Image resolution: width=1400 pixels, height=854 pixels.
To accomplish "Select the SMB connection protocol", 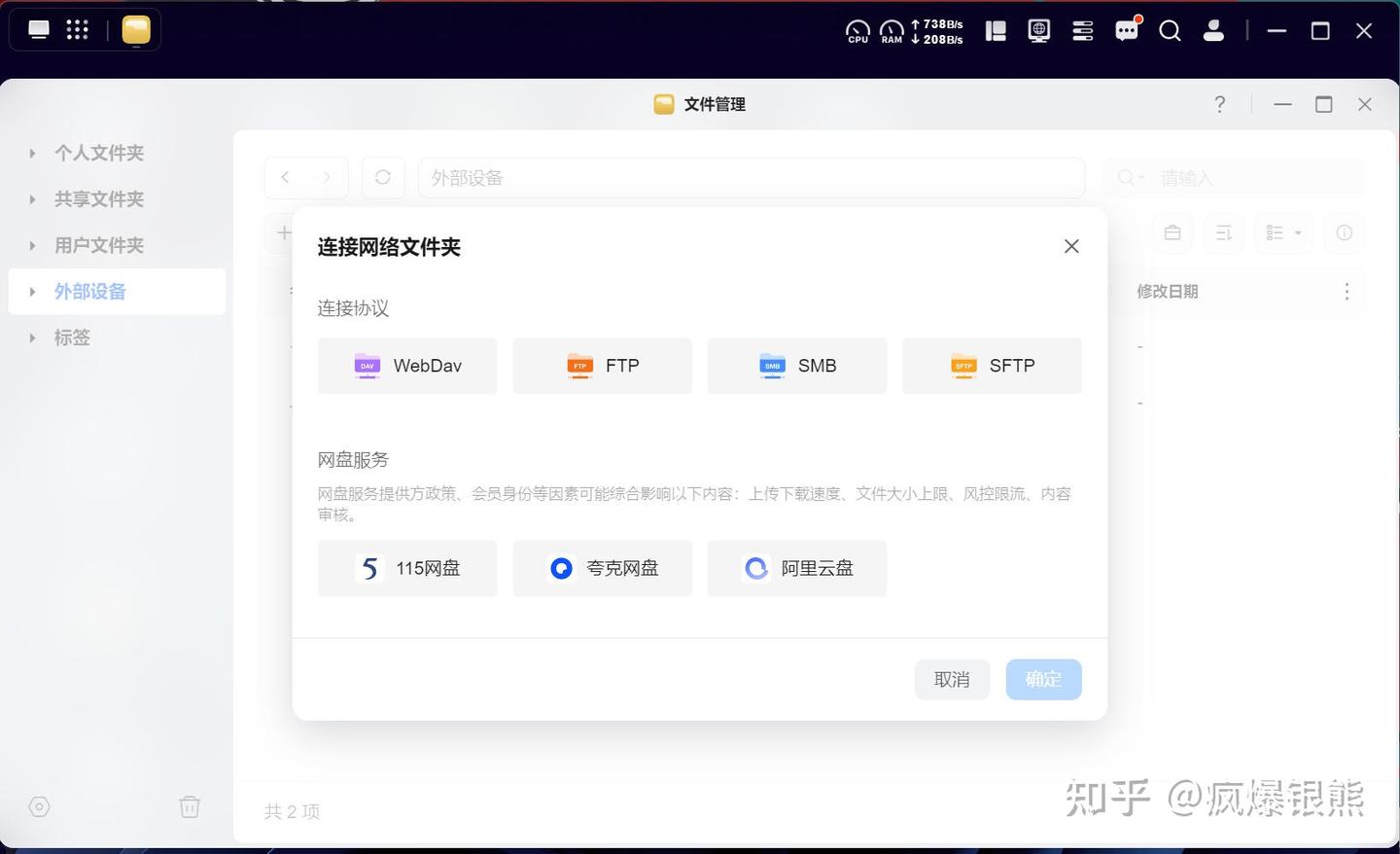I will (797, 366).
